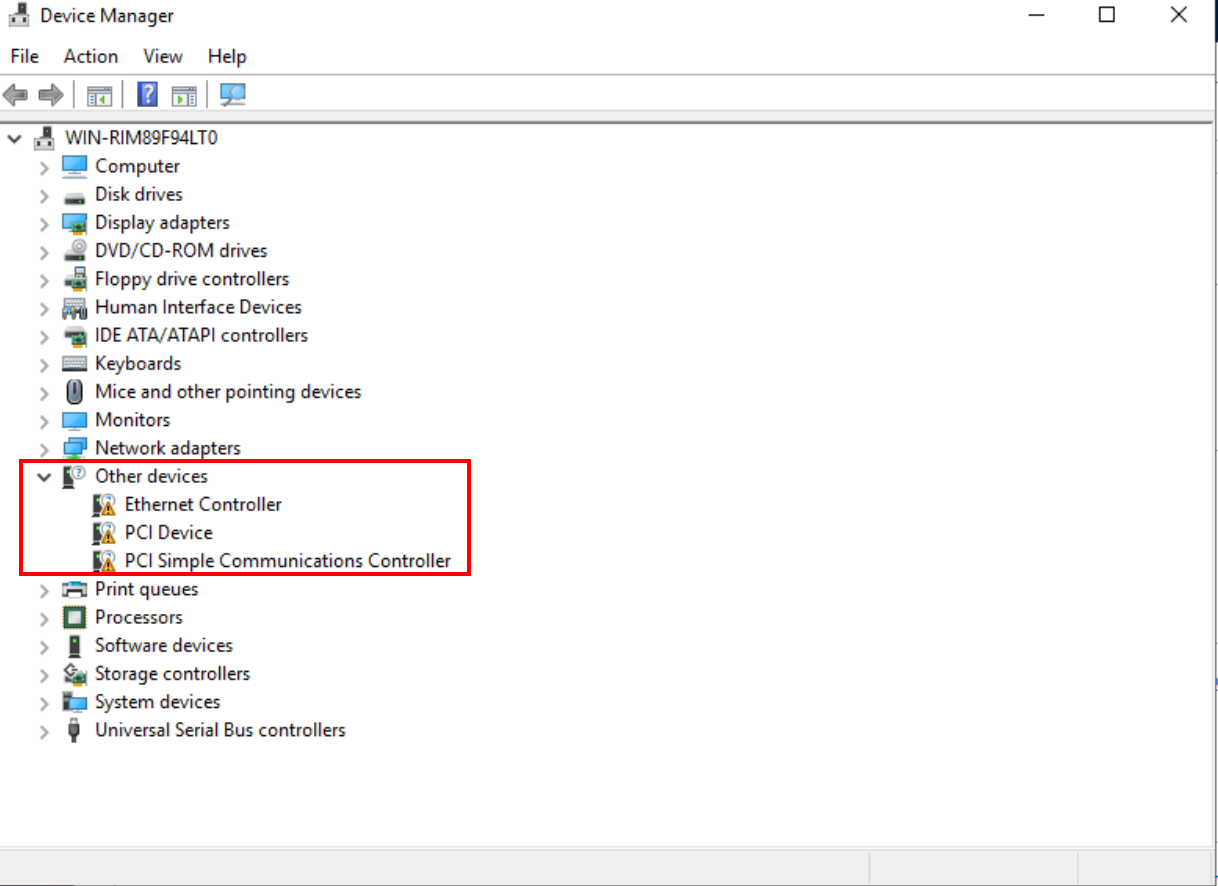Image resolution: width=1218 pixels, height=886 pixels.
Task: Open the View menu
Action: pos(162,56)
